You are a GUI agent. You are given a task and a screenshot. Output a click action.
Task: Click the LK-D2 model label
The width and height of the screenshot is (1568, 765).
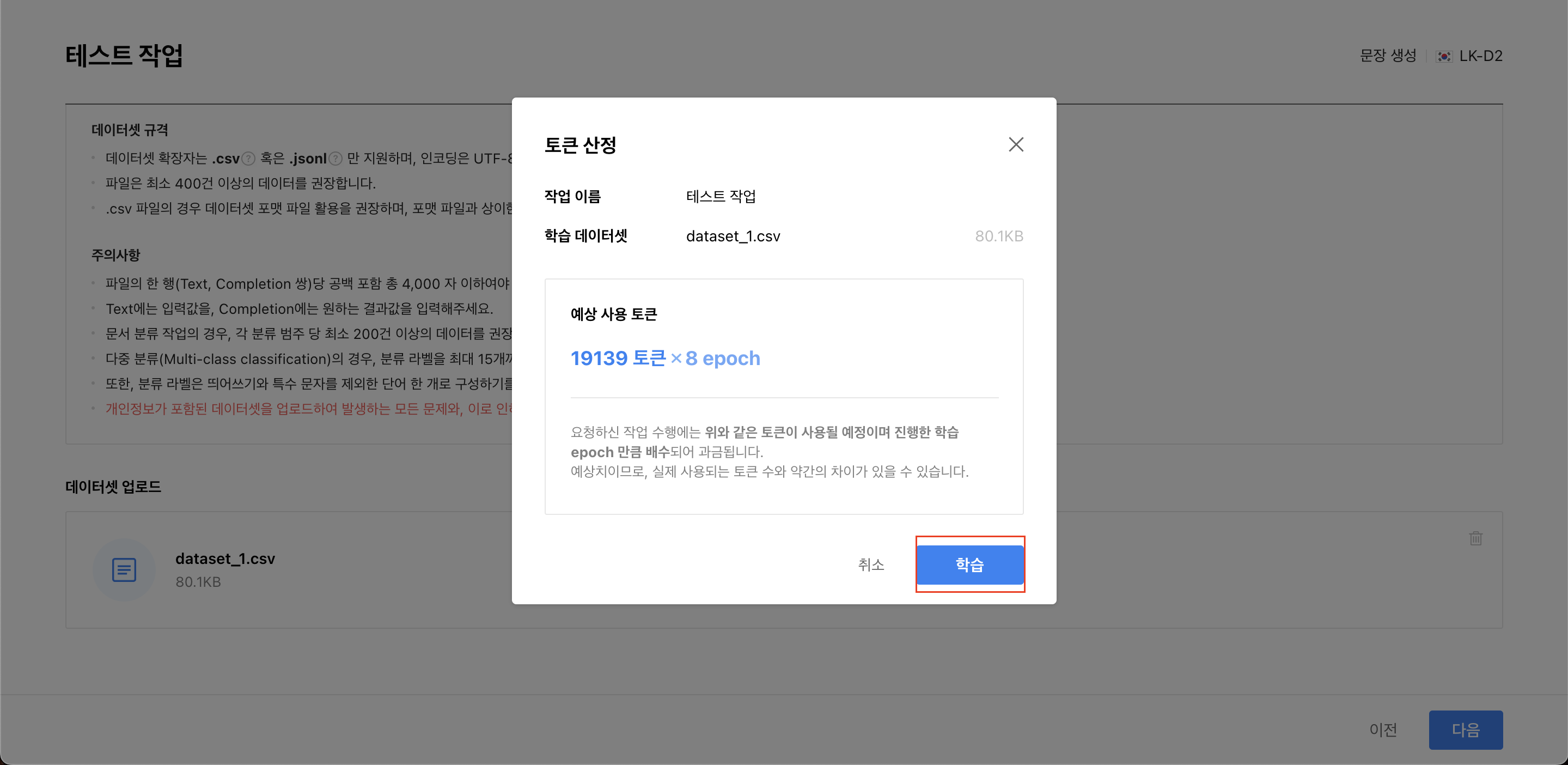(x=1480, y=56)
